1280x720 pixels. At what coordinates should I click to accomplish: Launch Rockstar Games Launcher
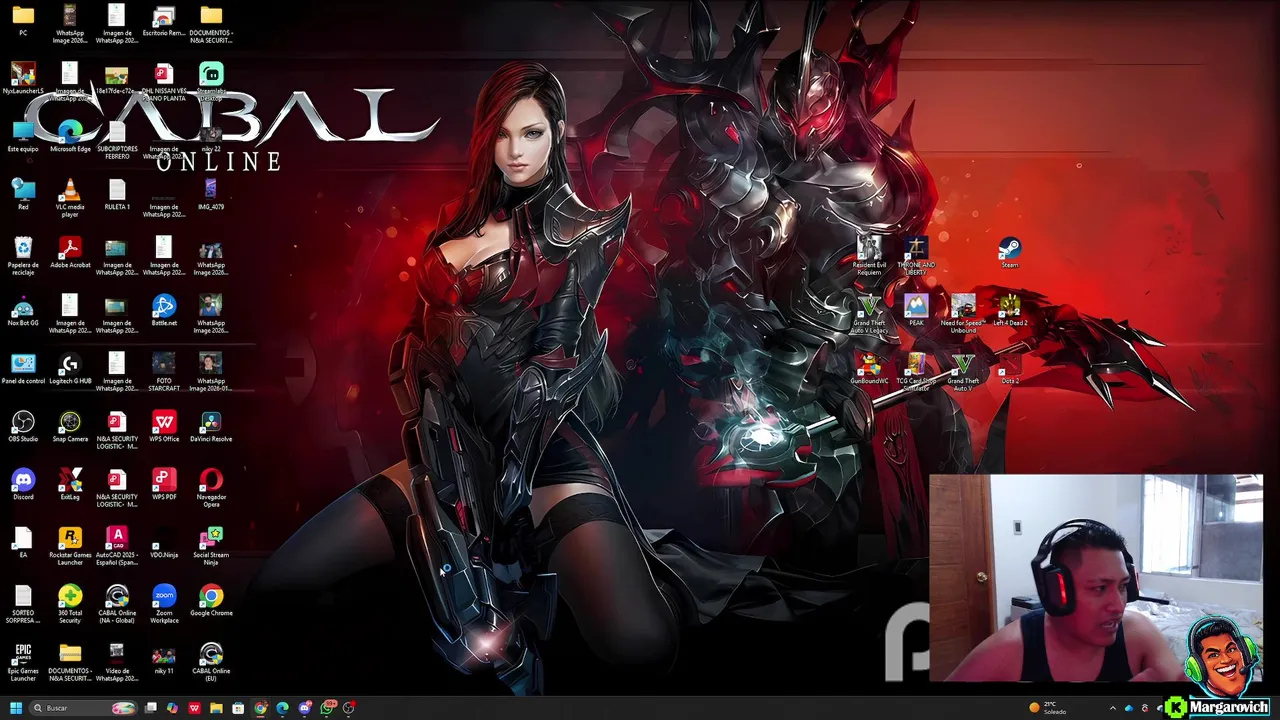tap(70, 546)
